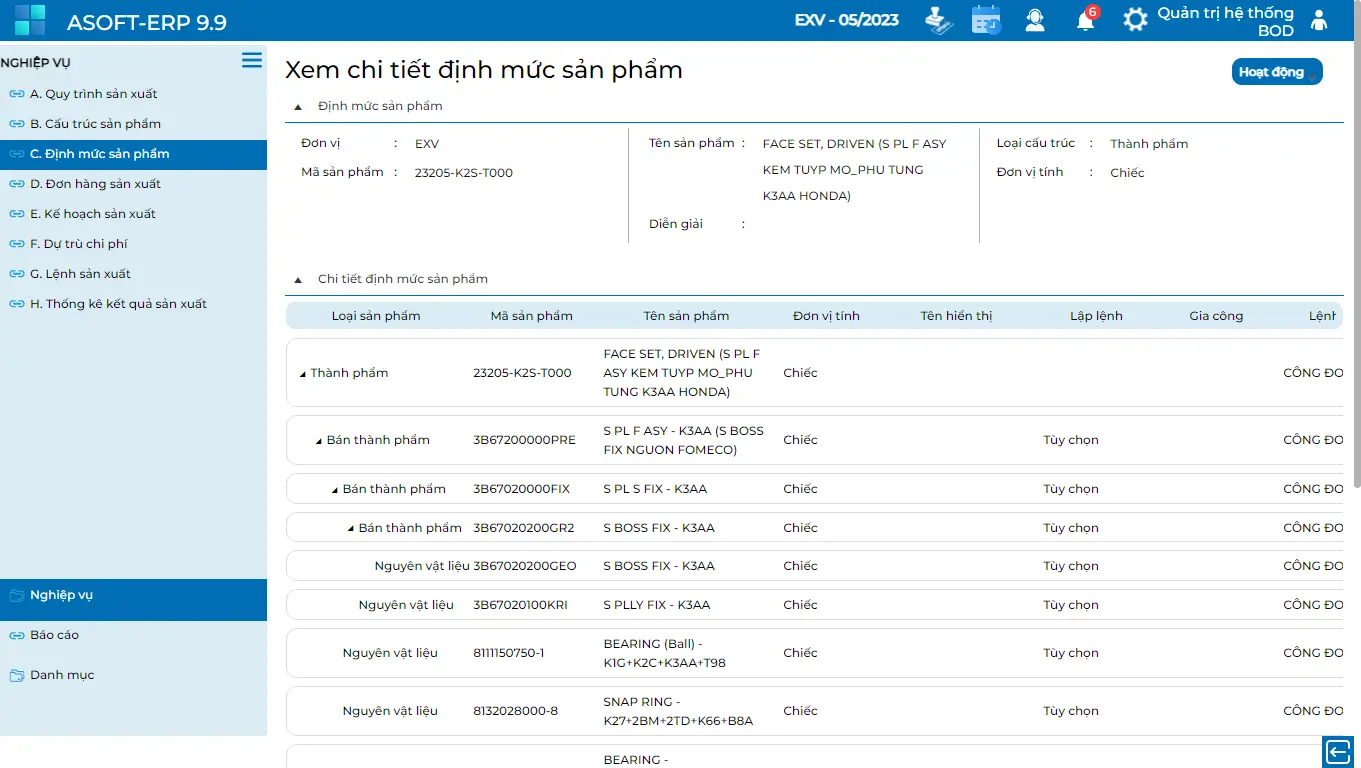Screen dimensions: 1361x768
Task: Collapse Bán thành phẩm row 3B67200000PRE
Action: [x=319, y=441]
